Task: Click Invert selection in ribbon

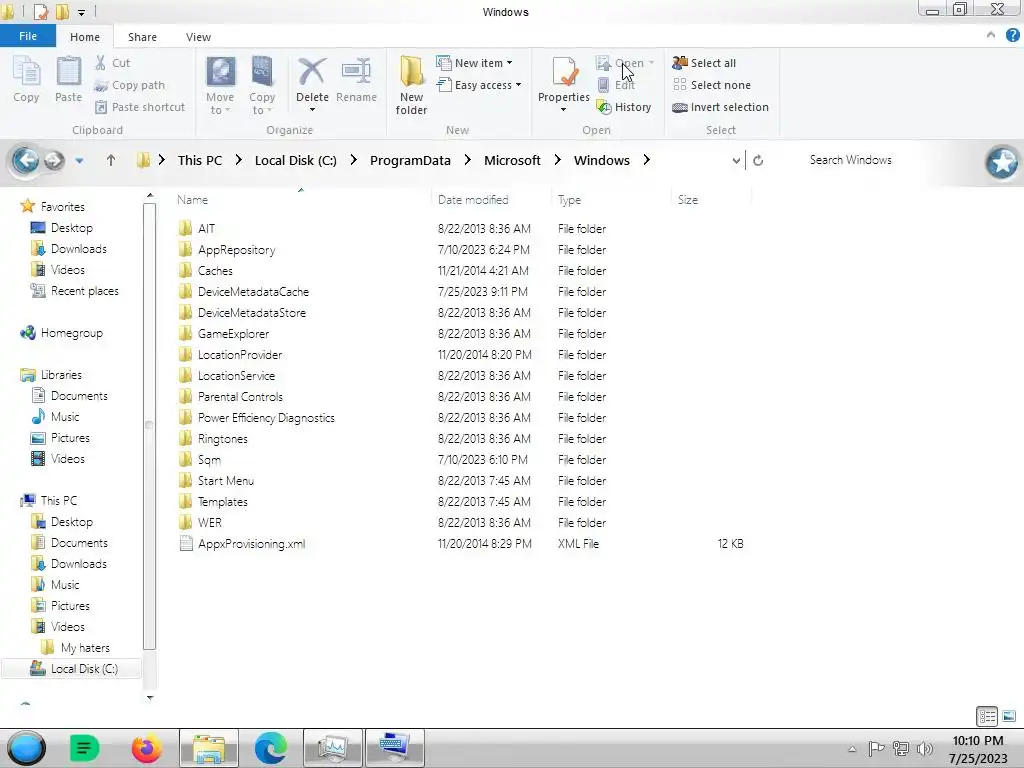Action: 720,107
